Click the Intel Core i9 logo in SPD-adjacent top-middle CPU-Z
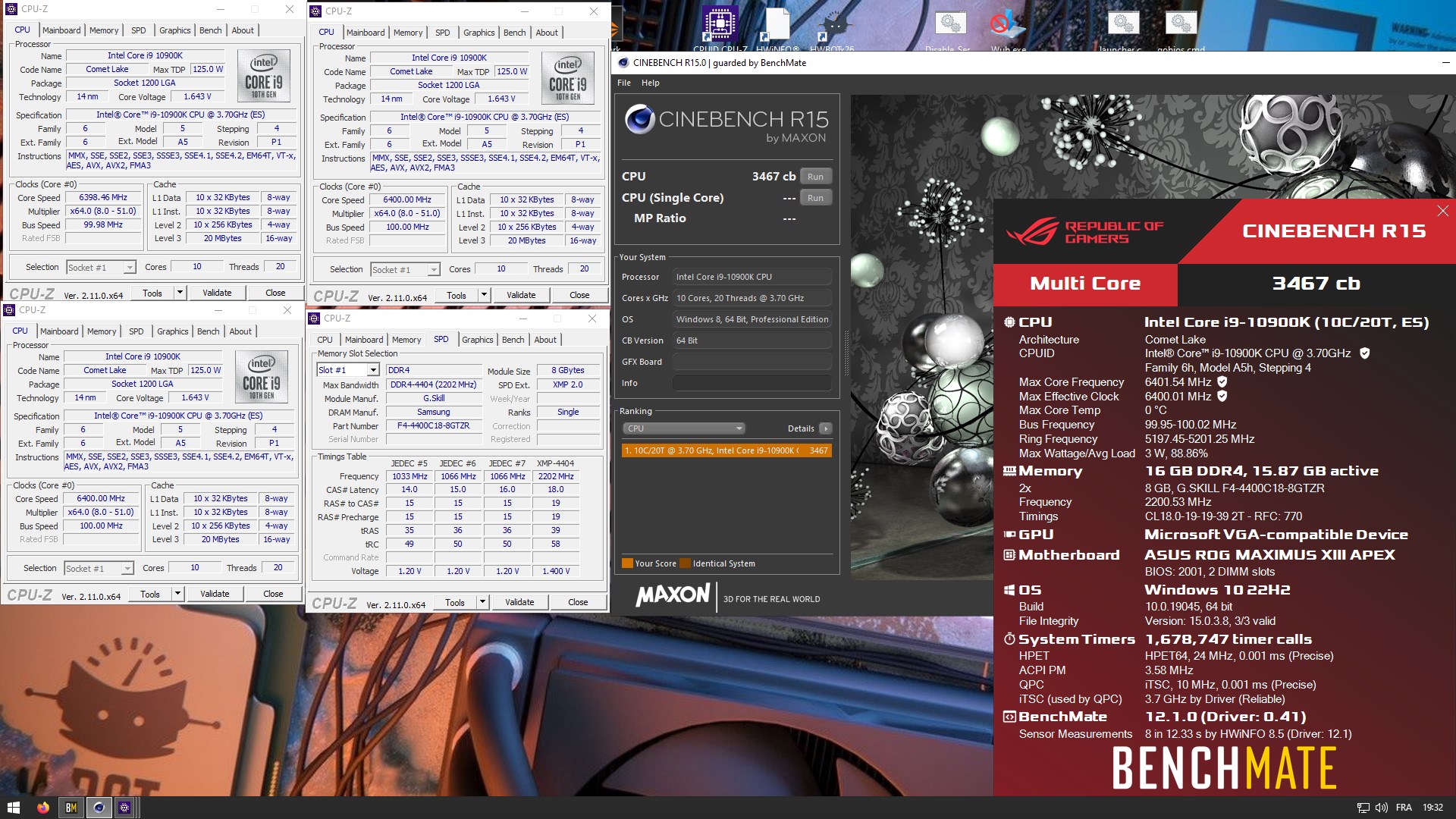This screenshot has width=1456, height=819. (x=567, y=77)
